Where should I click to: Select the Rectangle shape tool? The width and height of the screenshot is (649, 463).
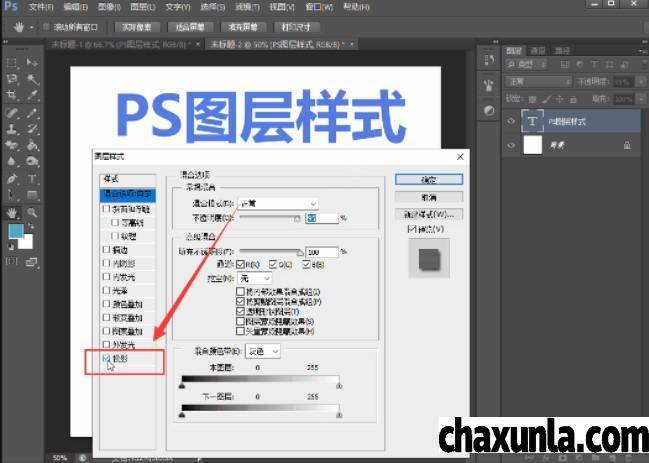(x=32, y=195)
